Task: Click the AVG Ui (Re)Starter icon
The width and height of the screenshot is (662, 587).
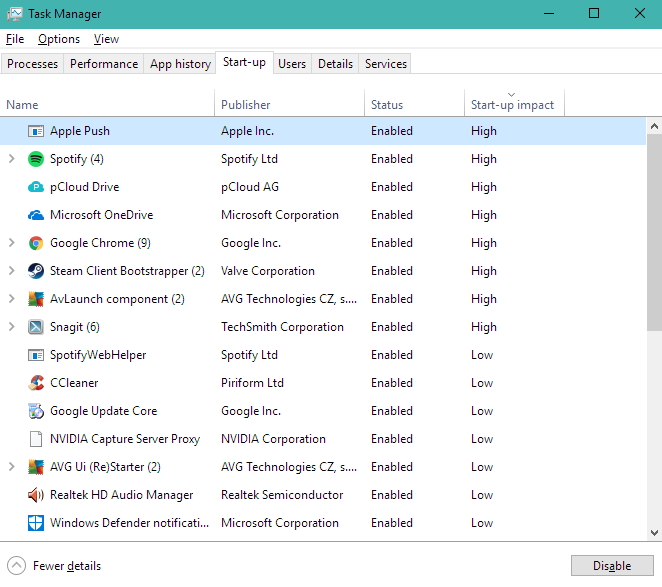Action: pos(36,467)
